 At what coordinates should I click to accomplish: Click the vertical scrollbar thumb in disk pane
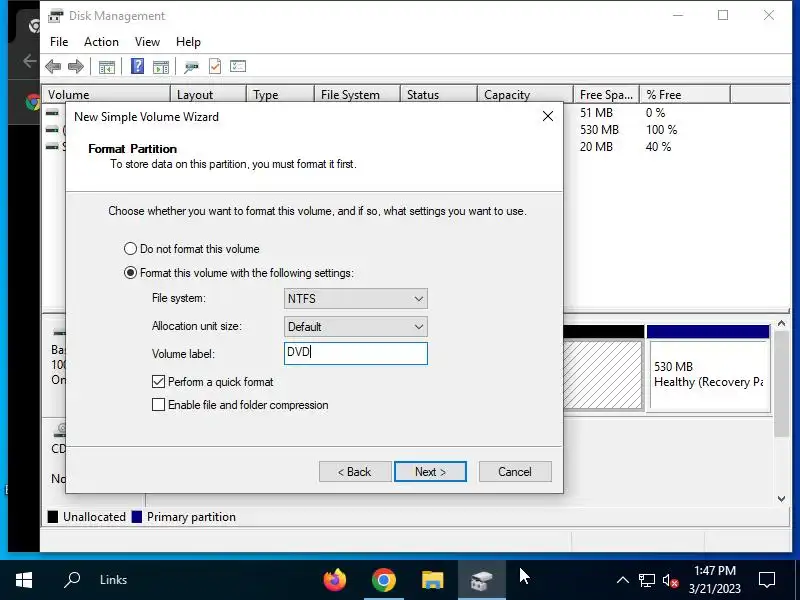click(781, 384)
